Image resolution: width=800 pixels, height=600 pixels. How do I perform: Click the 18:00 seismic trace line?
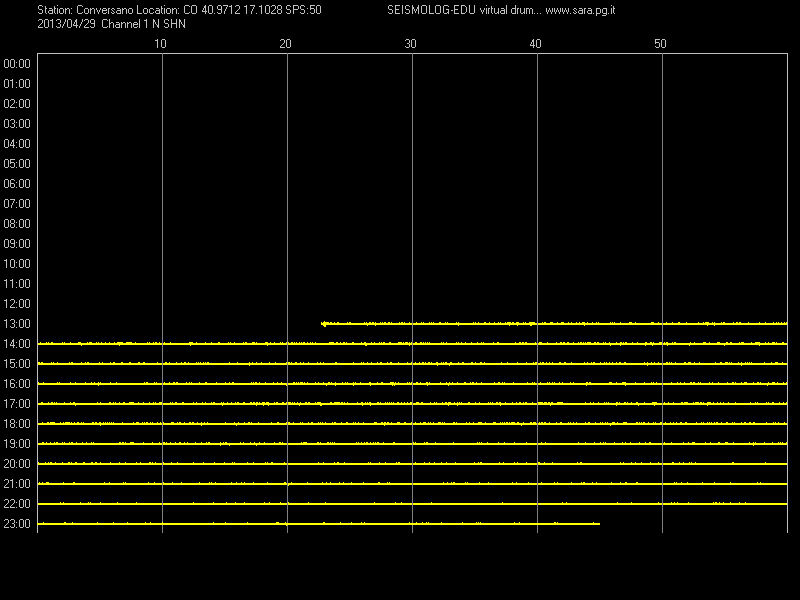(x=412, y=423)
